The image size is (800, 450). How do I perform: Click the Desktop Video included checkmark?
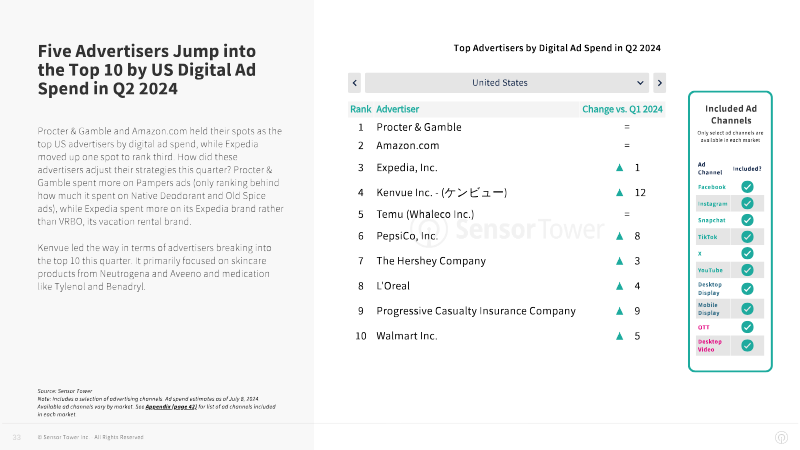coord(747,345)
